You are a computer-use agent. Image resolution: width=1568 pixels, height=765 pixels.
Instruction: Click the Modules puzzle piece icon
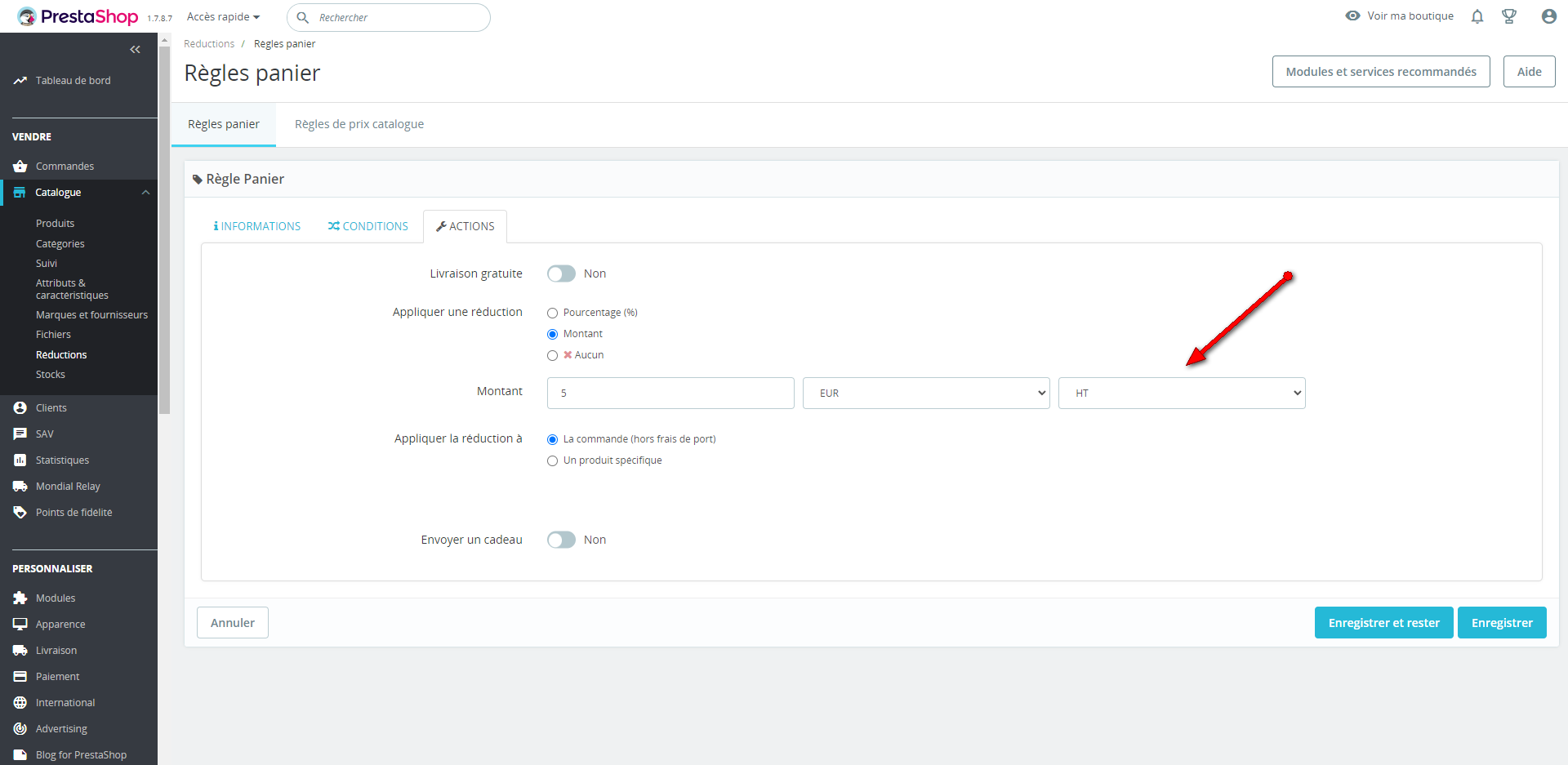pyautogui.click(x=20, y=598)
